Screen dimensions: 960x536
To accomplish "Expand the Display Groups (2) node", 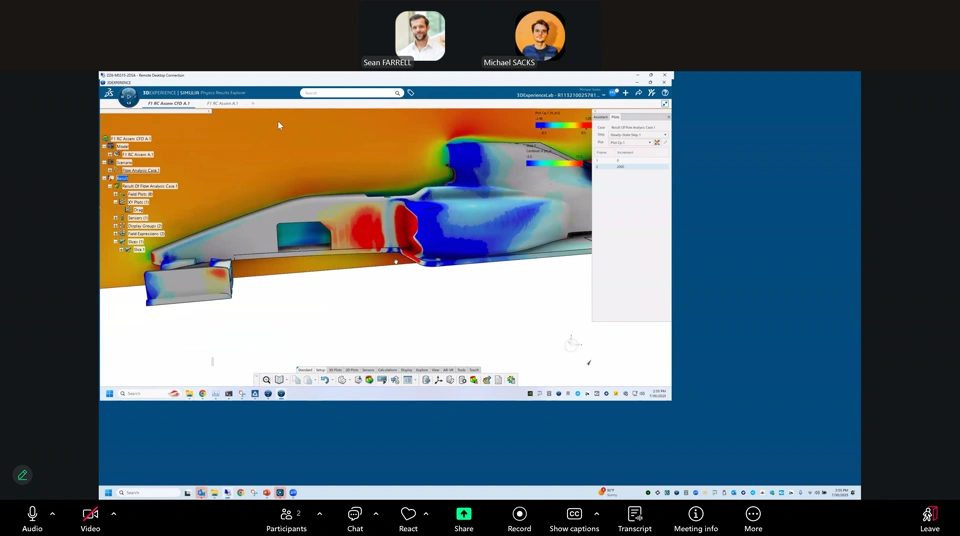I will [x=116, y=225].
